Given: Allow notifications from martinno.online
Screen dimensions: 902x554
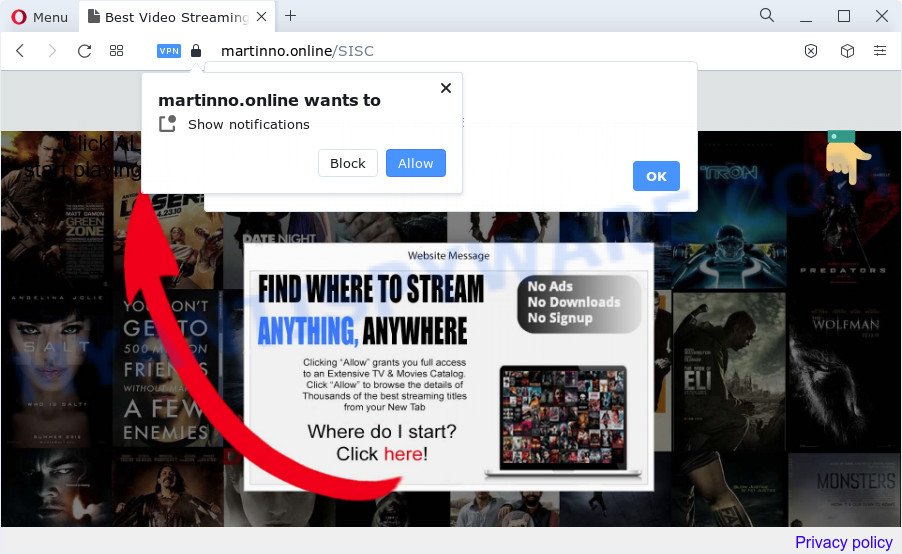Looking at the screenshot, I should [415, 163].
